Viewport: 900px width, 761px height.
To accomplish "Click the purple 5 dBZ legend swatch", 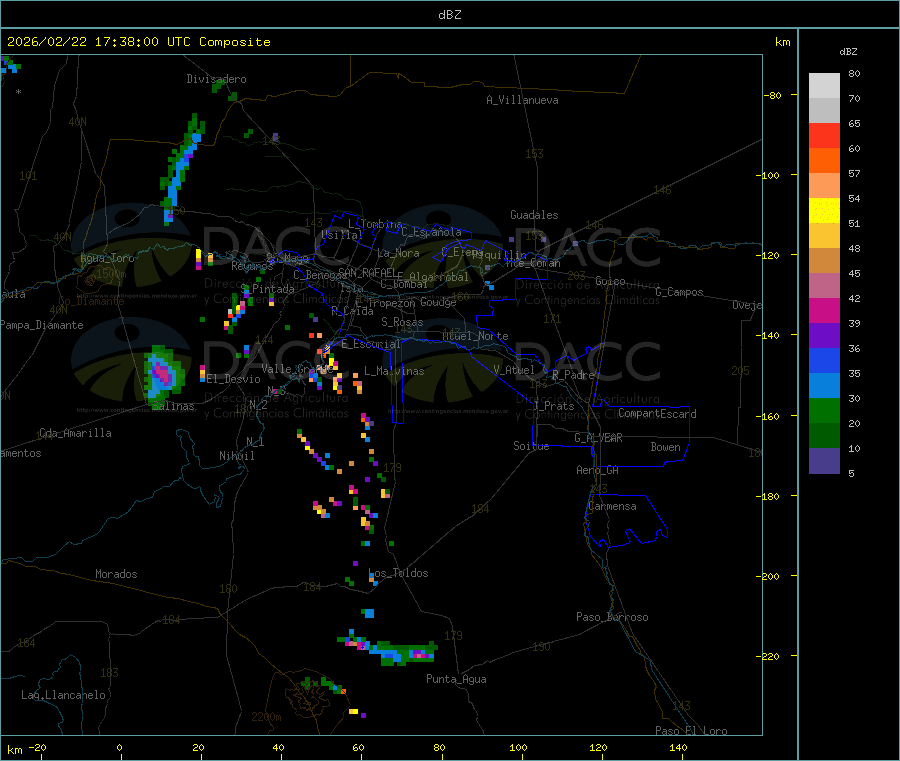I will tap(824, 461).
